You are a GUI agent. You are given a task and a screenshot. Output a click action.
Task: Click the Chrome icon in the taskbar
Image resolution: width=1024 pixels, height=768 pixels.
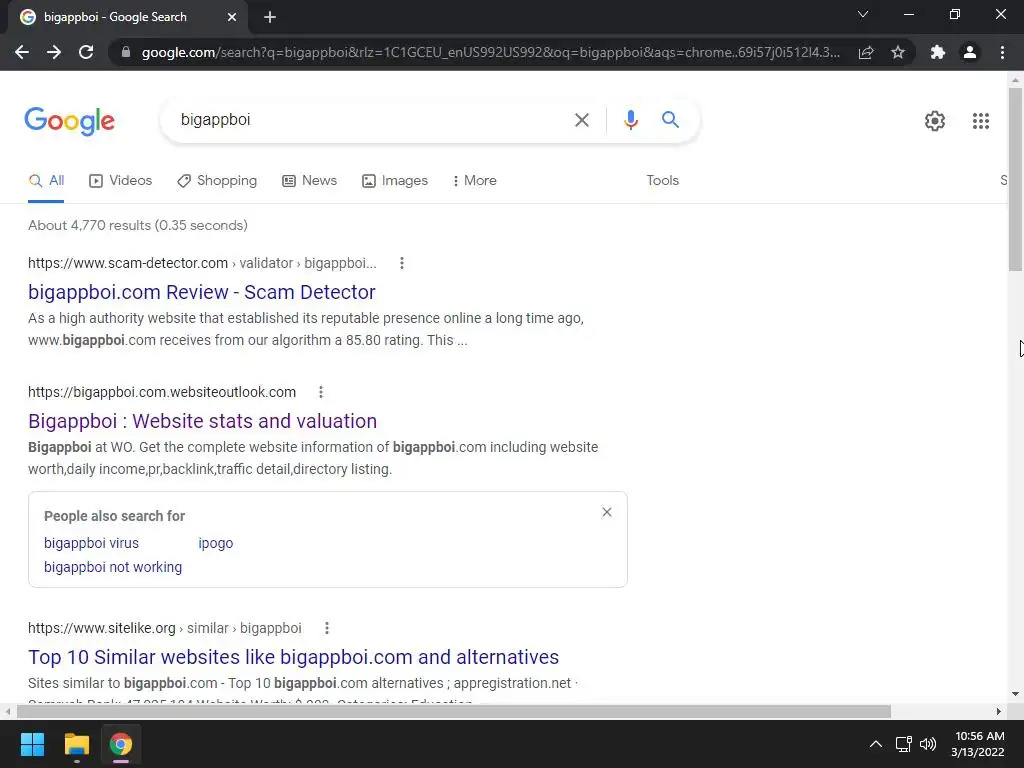click(121, 744)
